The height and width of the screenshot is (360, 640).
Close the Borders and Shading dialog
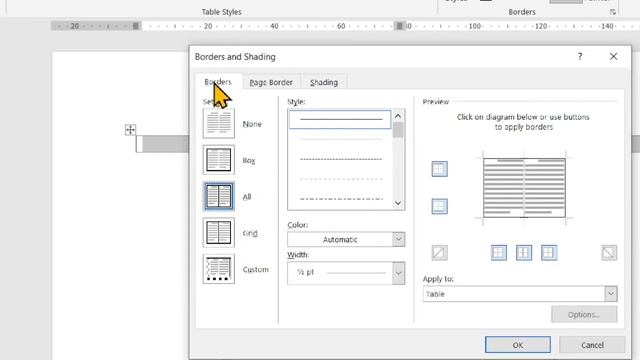(613, 56)
